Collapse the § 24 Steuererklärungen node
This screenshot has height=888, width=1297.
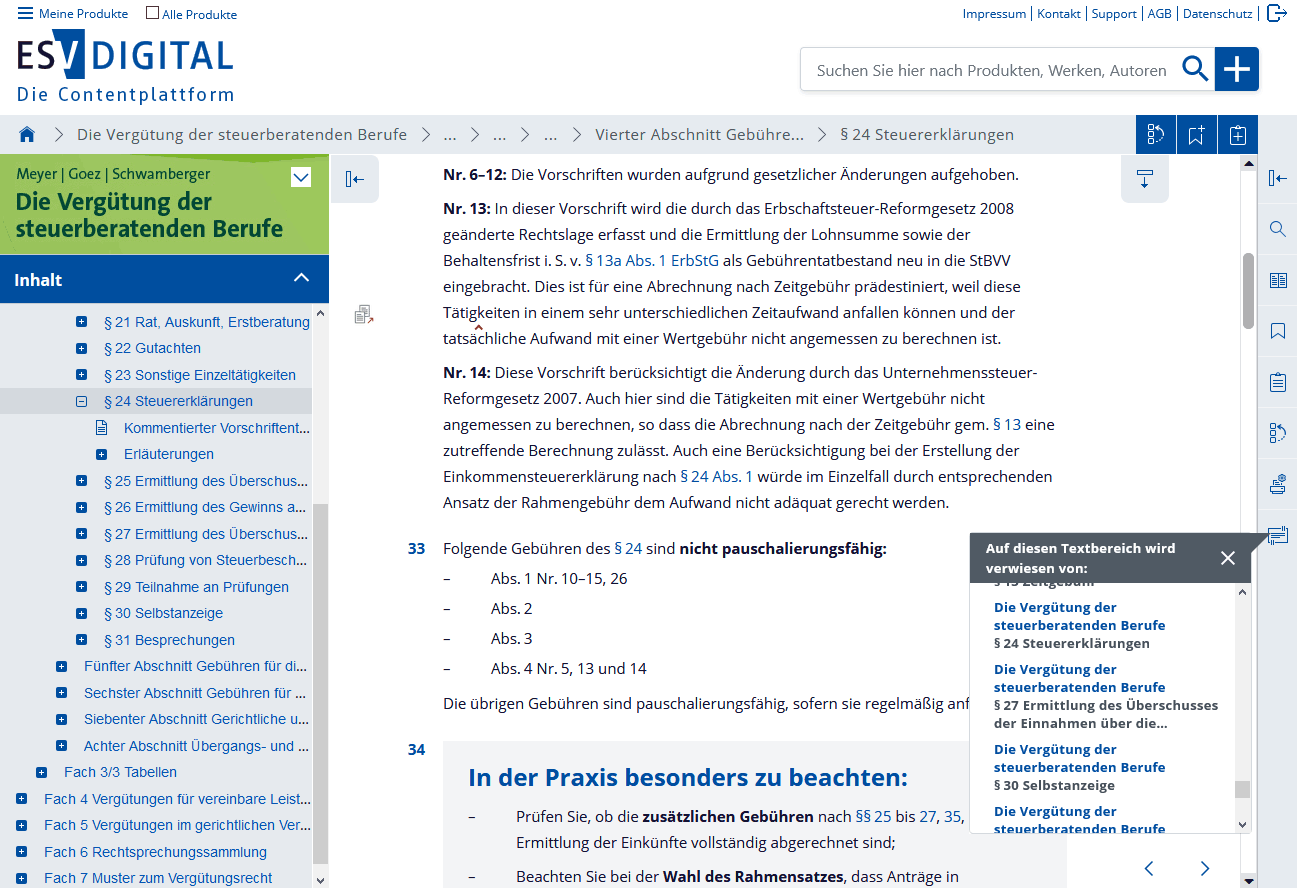pyautogui.click(x=81, y=401)
